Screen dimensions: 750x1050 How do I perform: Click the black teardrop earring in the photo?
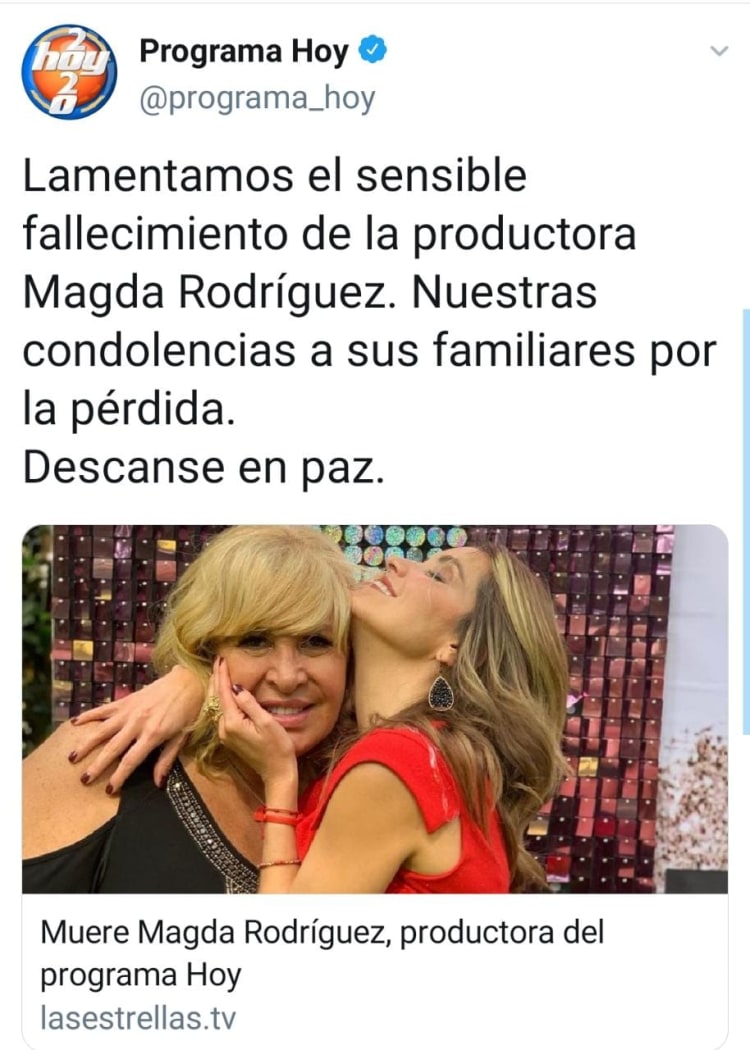[x=441, y=691]
